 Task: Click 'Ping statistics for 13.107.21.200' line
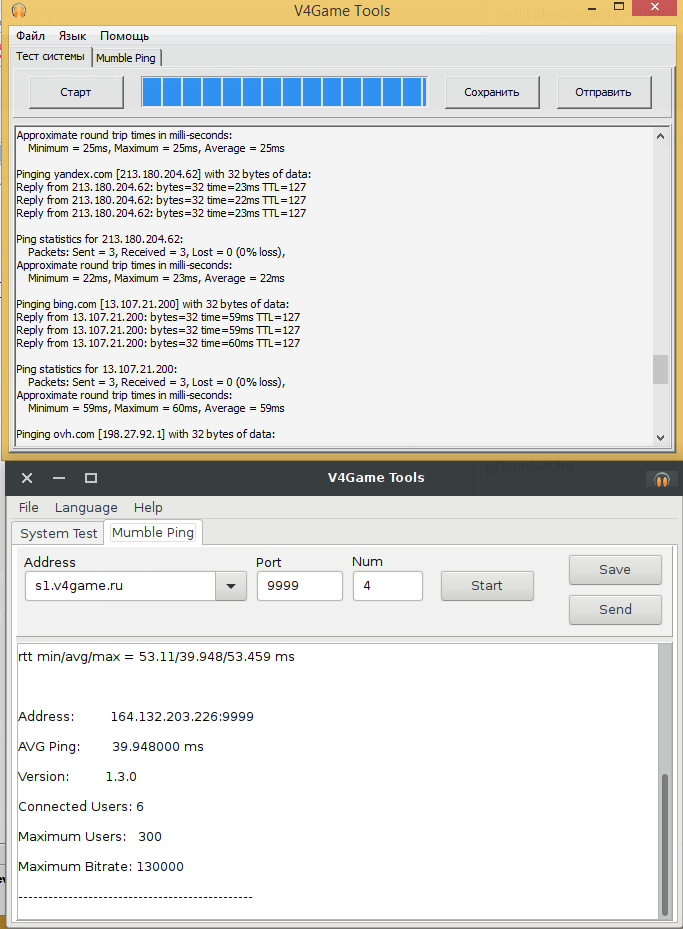click(97, 369)
